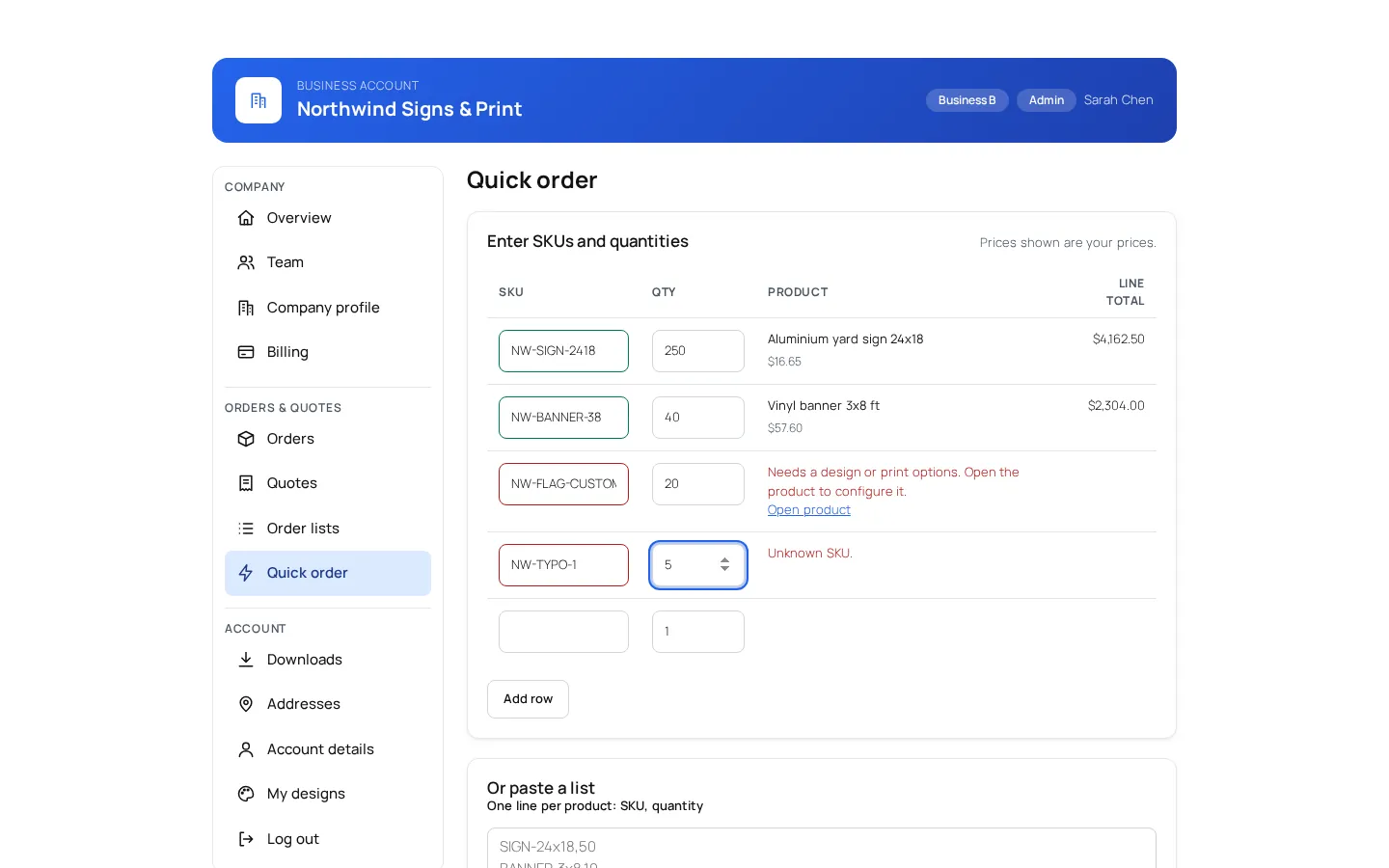Click the Quotes document icon
1389x868 pixels.
coord(246,483)
